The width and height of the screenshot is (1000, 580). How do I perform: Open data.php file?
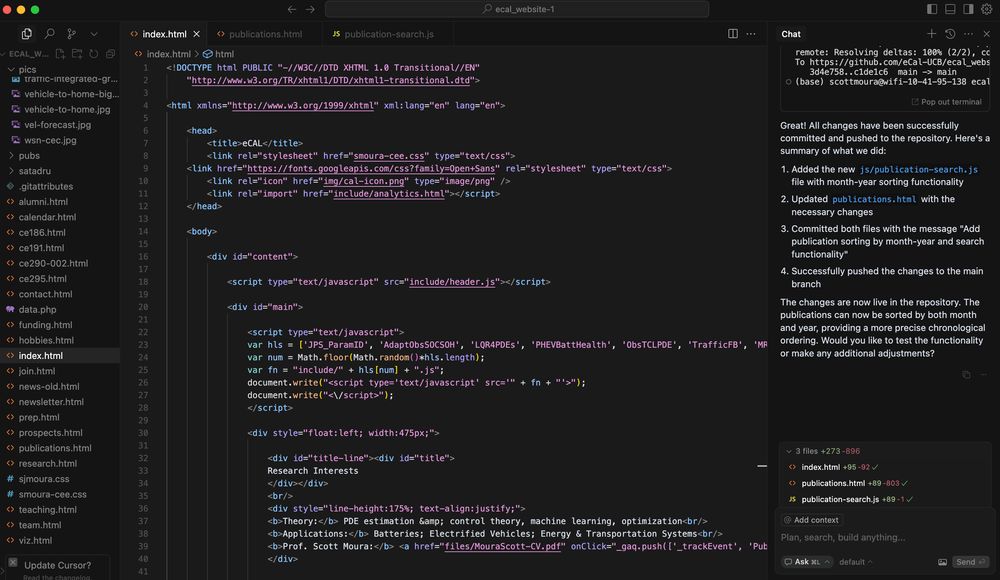38,309
